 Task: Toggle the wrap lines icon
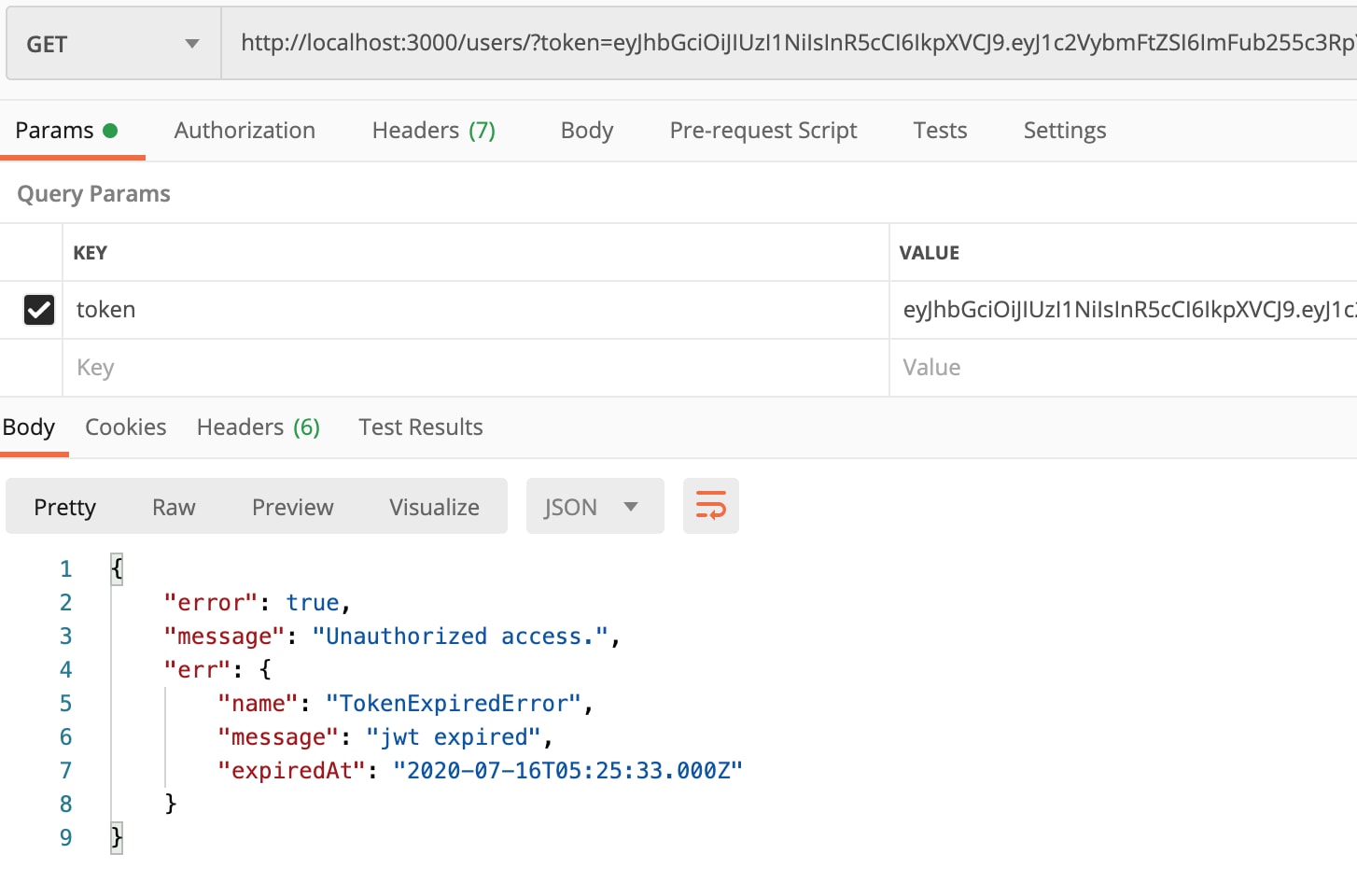point(711,507)
